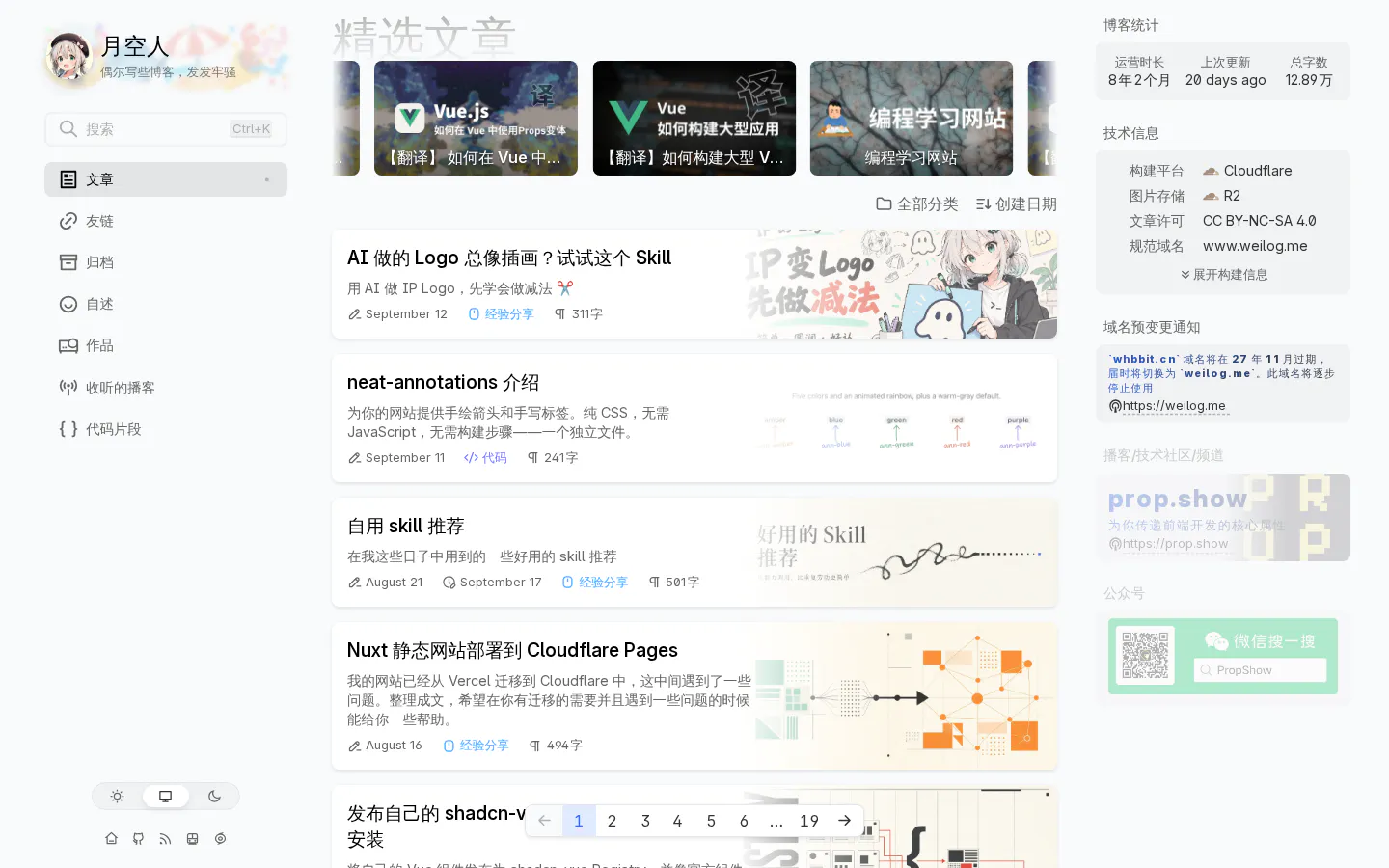Open 作品 menu item
1389x868 pixels.
[166, 345]
